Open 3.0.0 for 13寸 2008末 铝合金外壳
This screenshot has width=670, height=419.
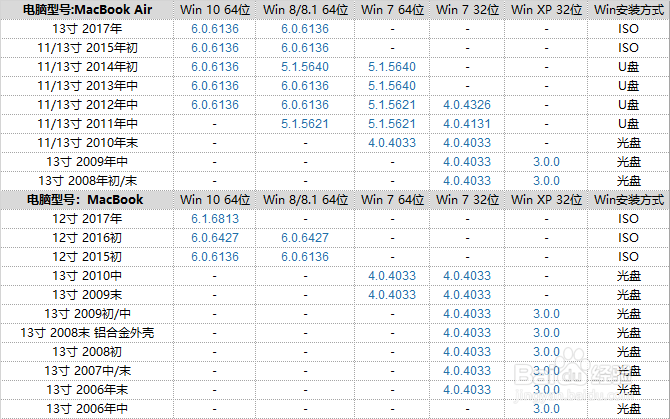pos(547,333)
